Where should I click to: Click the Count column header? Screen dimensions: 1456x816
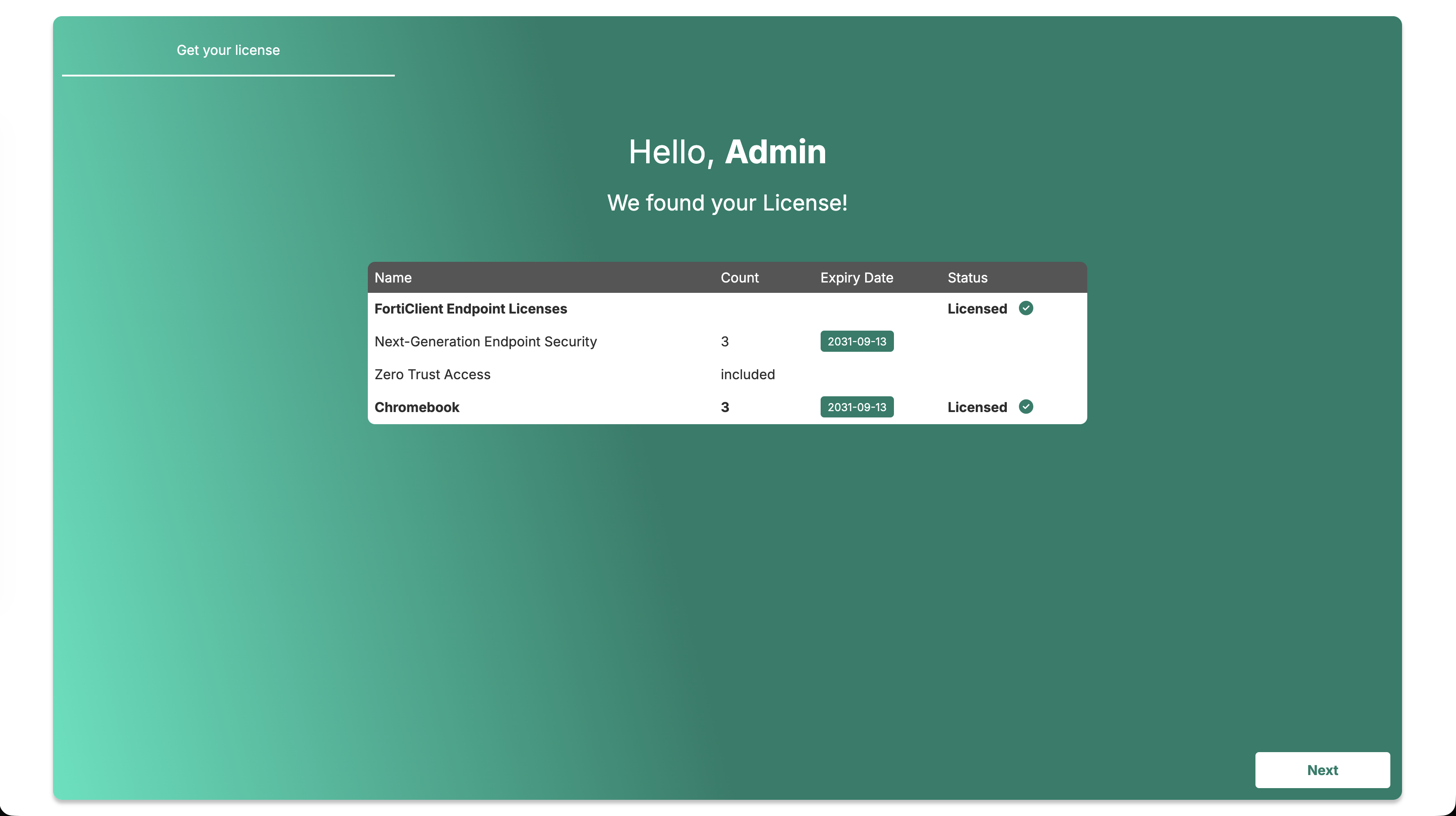pyautogui.click(x=739, y=278)
